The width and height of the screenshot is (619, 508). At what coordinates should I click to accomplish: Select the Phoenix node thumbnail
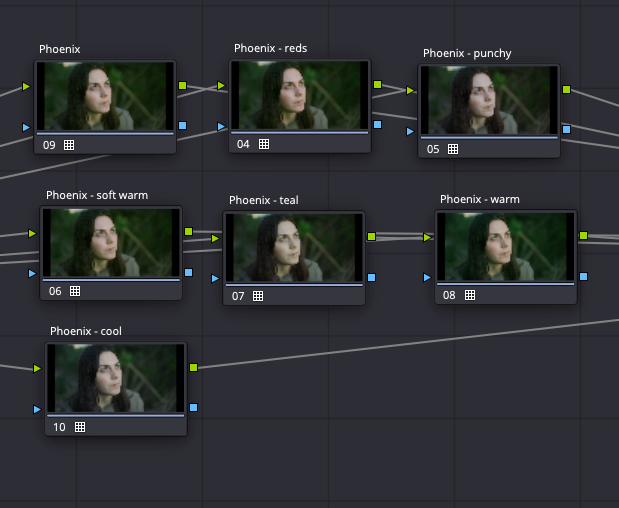[x=104, y=97]
